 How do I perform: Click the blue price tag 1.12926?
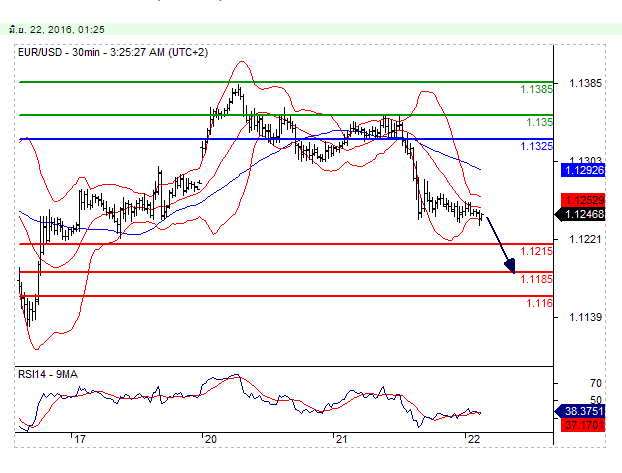tap(583, 170)
